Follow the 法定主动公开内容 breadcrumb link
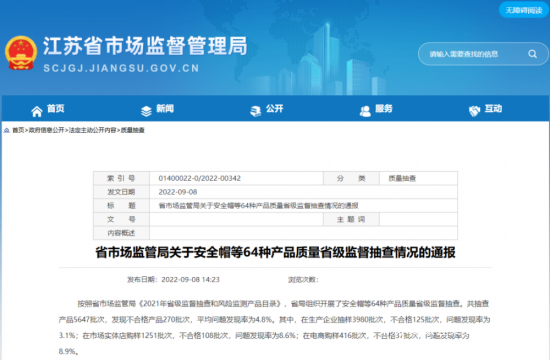This screenshot has width=550, height=360. 93,130
